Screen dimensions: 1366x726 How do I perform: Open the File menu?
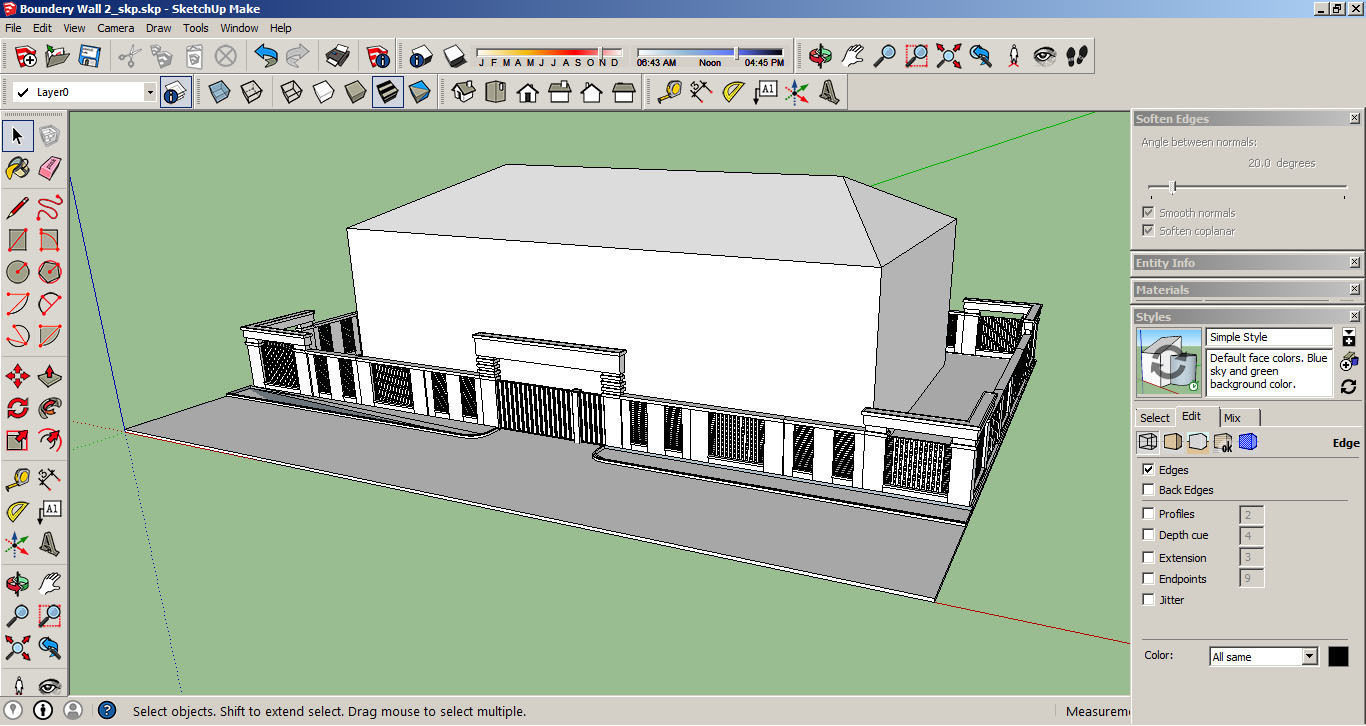click(x=13, y=28)
